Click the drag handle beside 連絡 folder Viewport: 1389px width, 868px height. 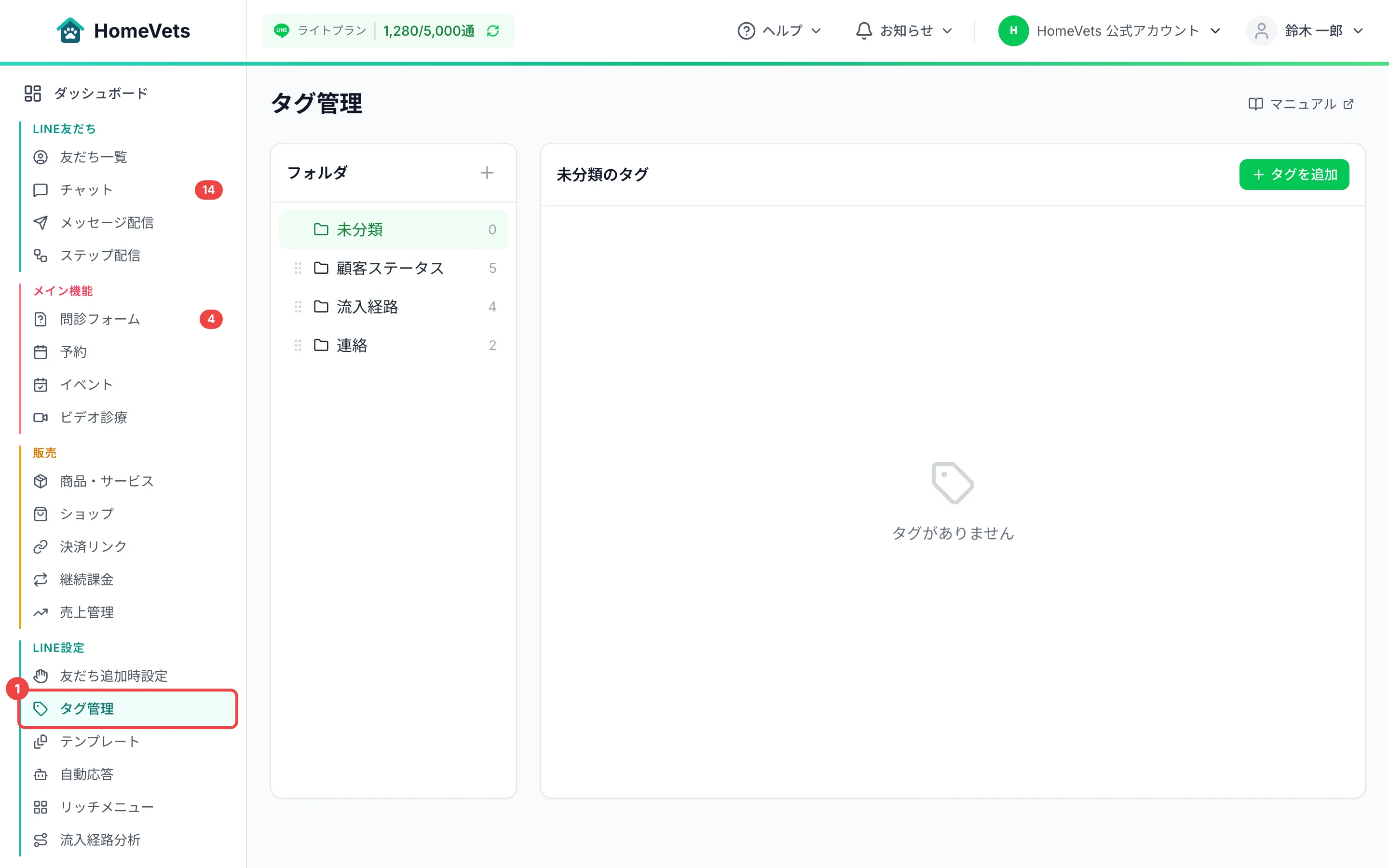click(298, 345)
